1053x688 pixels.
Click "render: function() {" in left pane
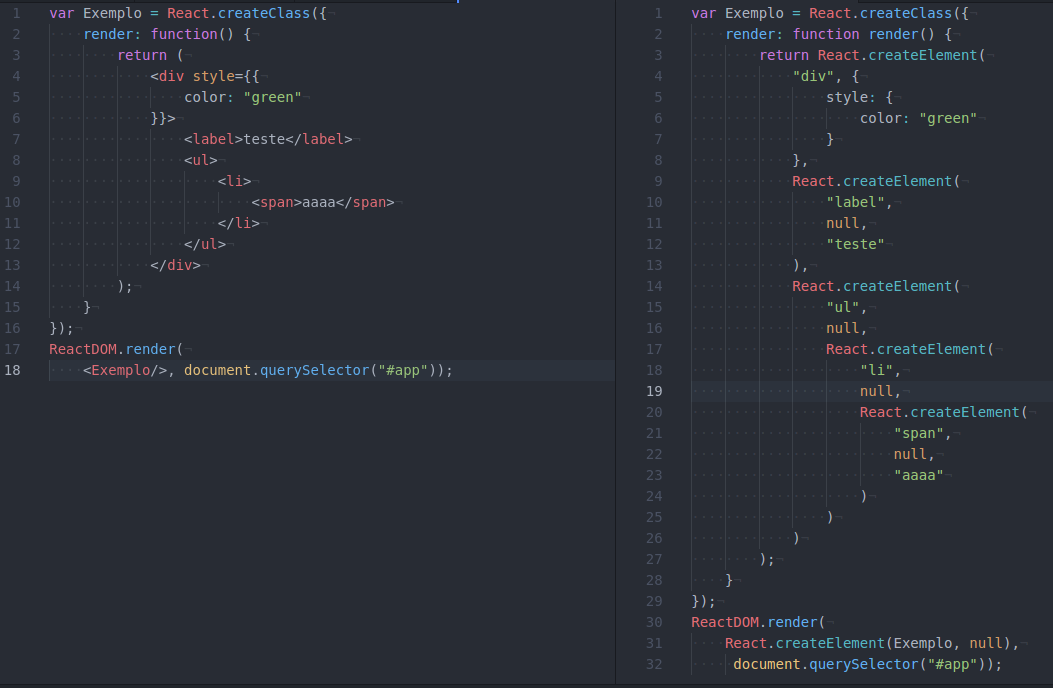pyautogui.click(x=167, y=34)
